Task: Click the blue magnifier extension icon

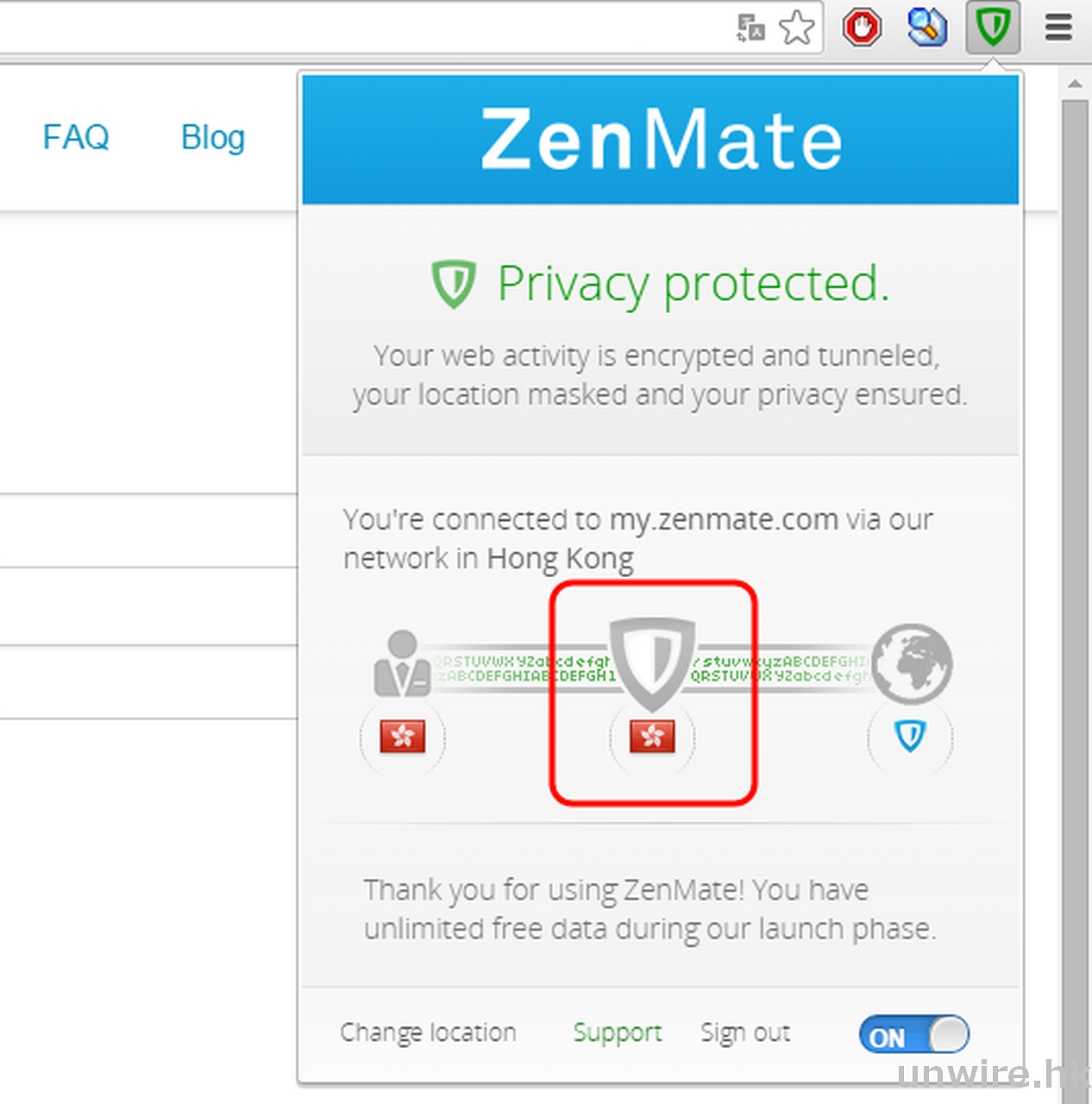Action: click(x=926, y=28)
